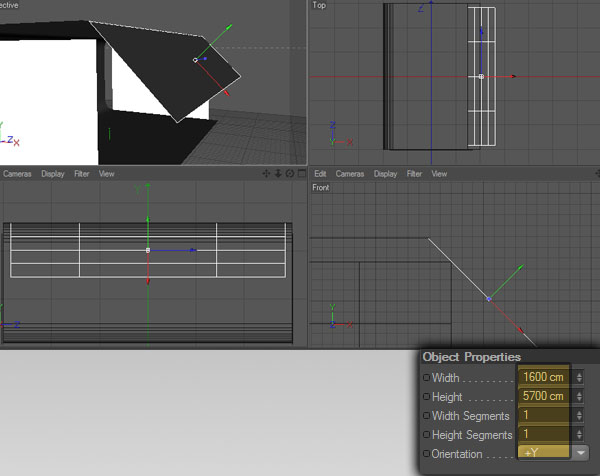Click the Front viewport label

321,187
